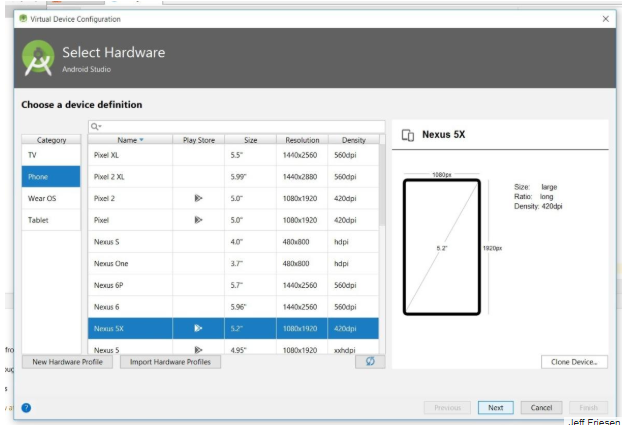Click the Play Store icon in Pixel row

click(x=198, y=219)
